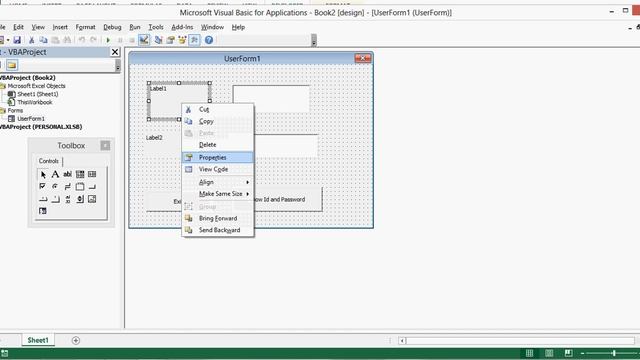Viewport: 640px width, 360px height.
Task: Pick the TextBox control in Toolbox
Action: pos(67,174)
